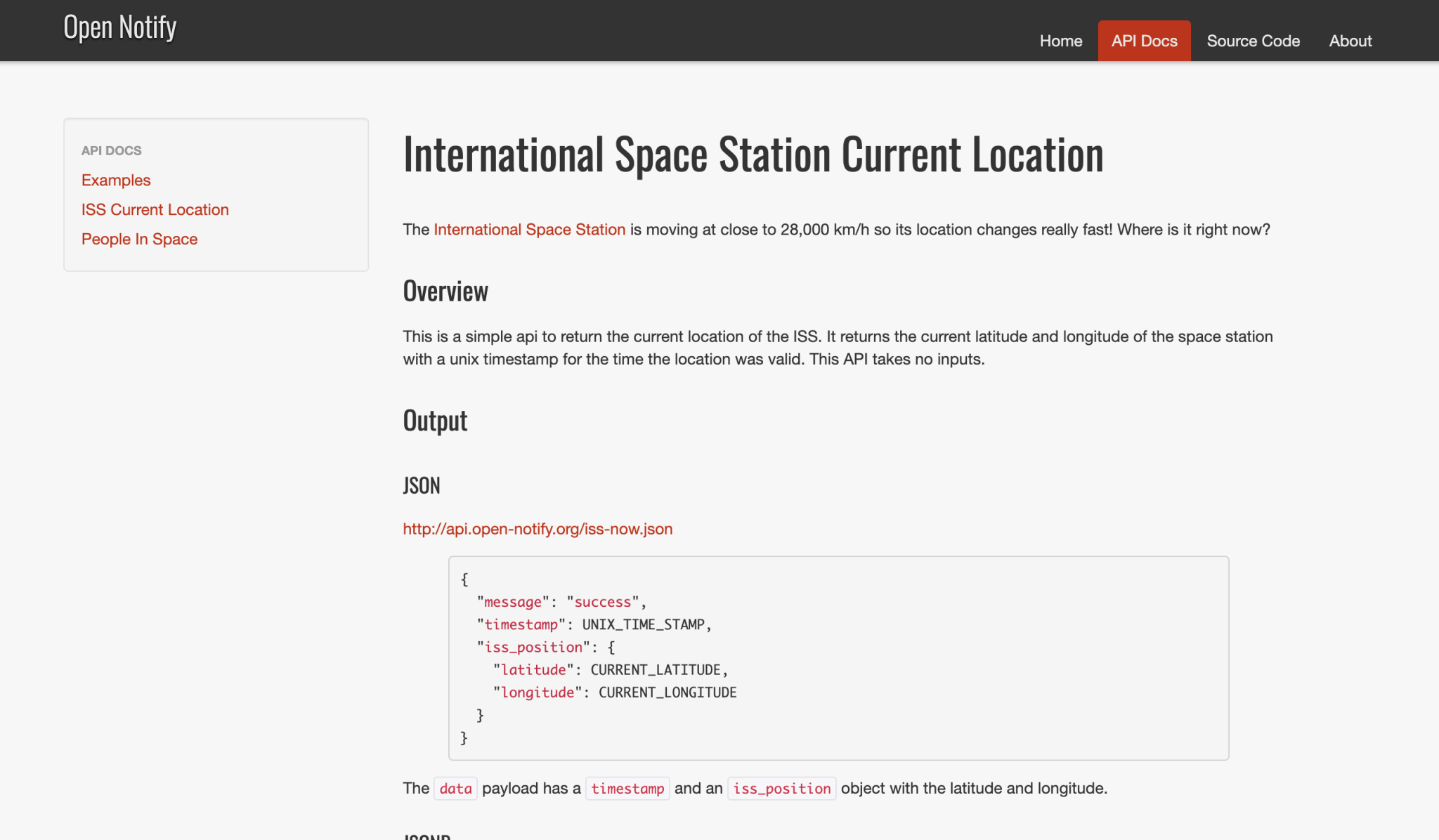Open People In Space sidebar link
The width and height of the screenshot is (1439, 840).
[x=139, y=239]
